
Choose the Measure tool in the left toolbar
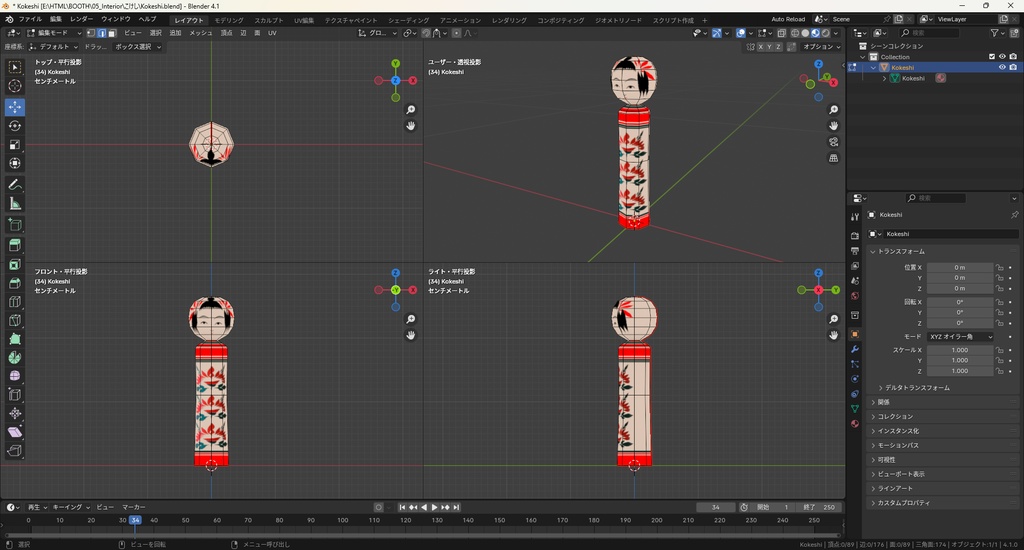point(15,204)
